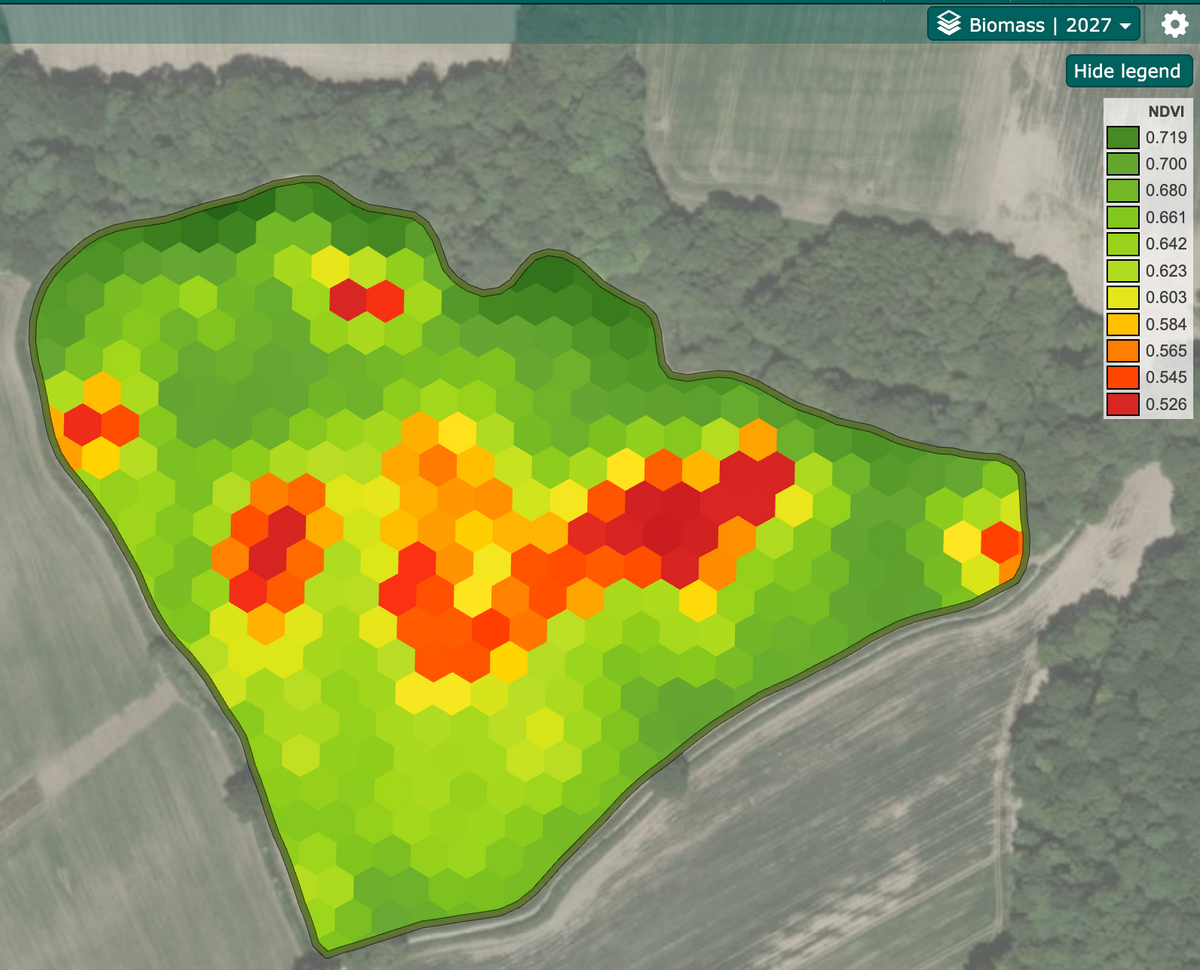The width and height of the screenshot is (1200, 970).
Task: Select the 0.642 legend color swatch
Action: pos(1123,244)
